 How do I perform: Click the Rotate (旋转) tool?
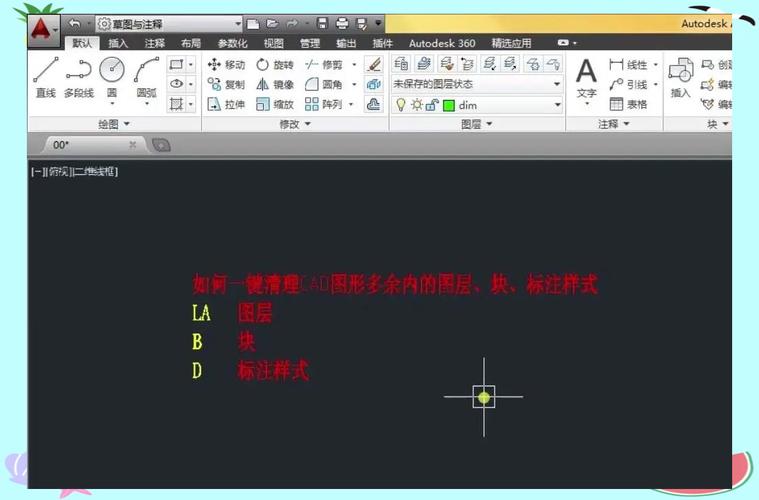coord(274,64)
